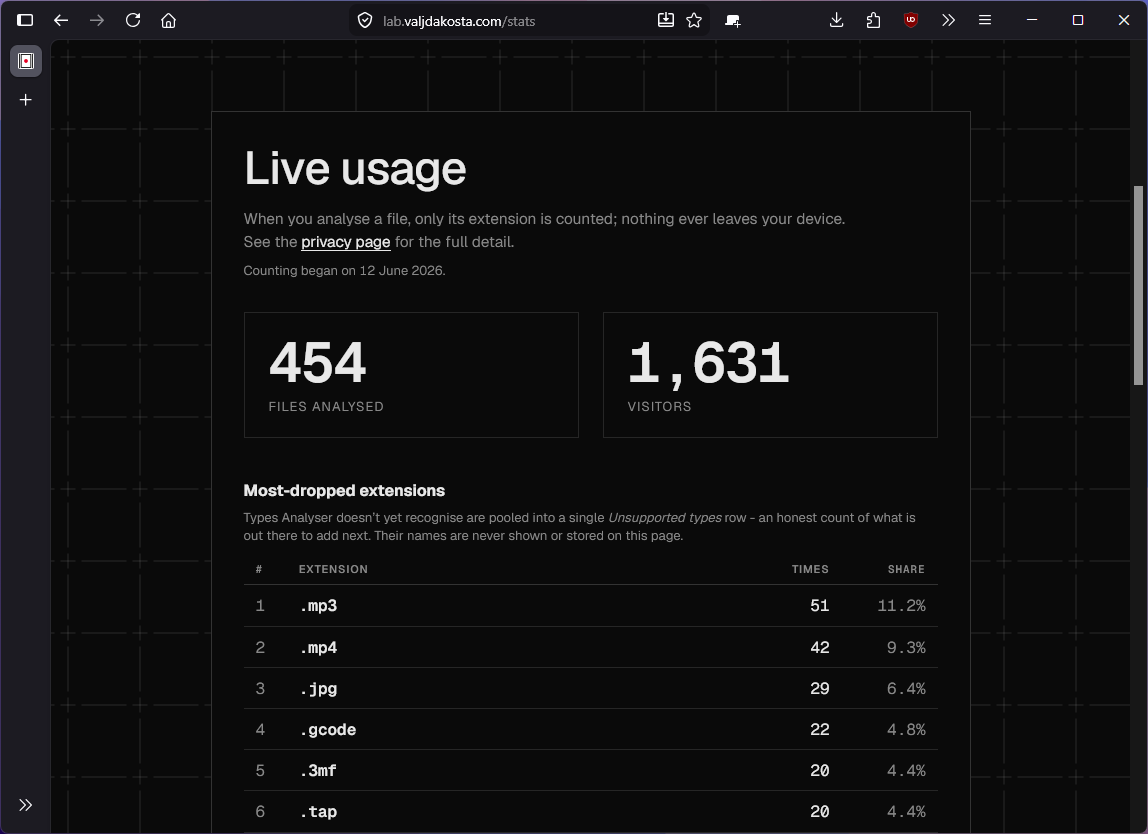Click the # column header
This screenshot has width=1148, height=834.
click(x=258, y=569)
